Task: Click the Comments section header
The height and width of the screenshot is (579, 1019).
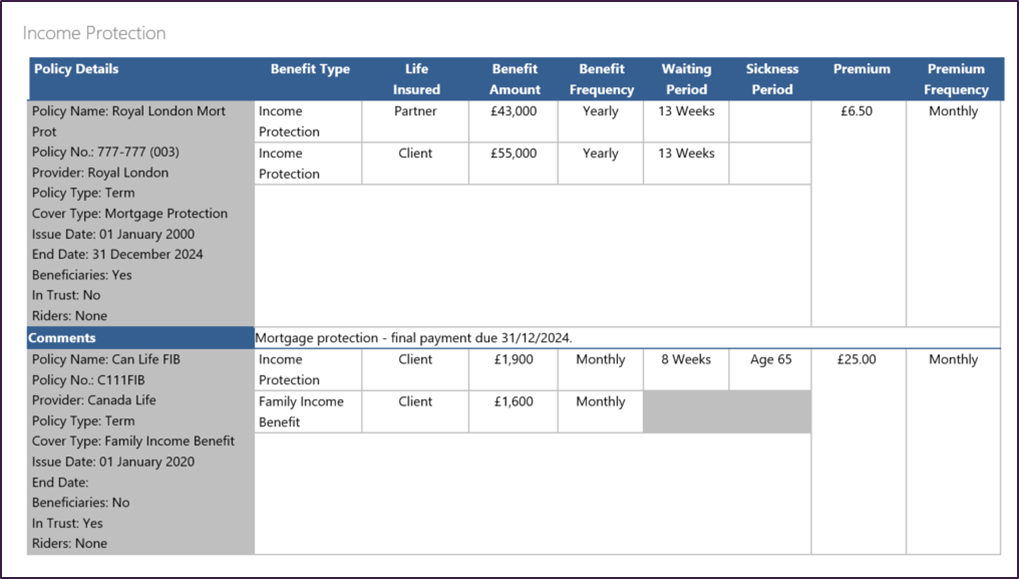Action: click(64, 337)
